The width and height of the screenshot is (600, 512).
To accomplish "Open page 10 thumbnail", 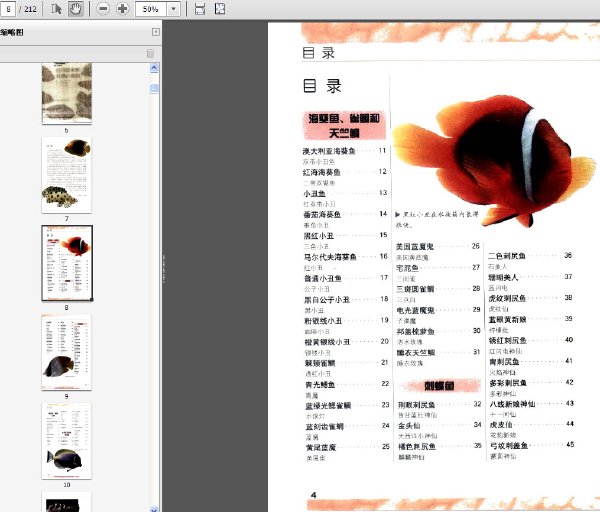I will point(67,441).
